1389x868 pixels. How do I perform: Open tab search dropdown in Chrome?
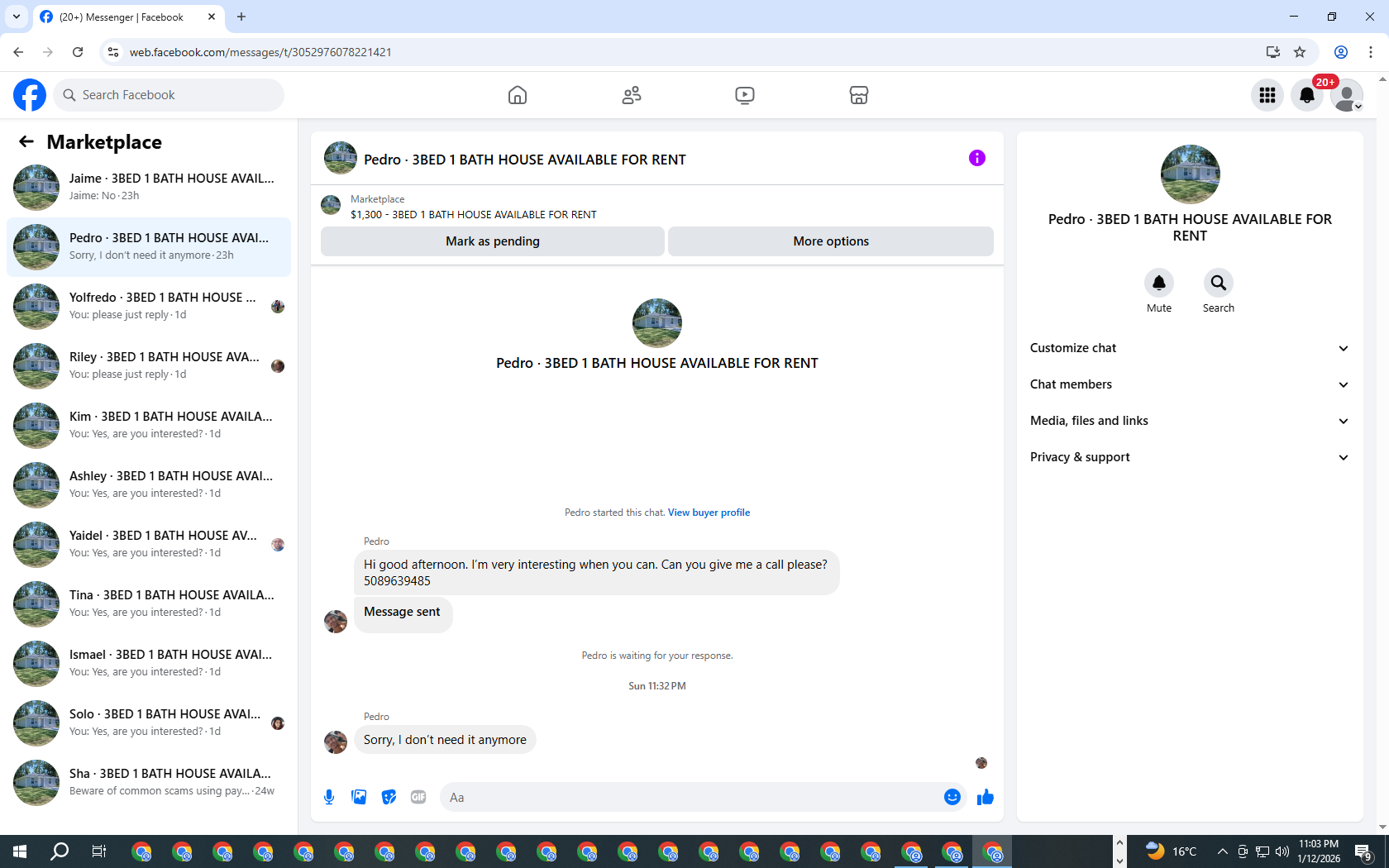pyautogui.click(x=17, y=17)
